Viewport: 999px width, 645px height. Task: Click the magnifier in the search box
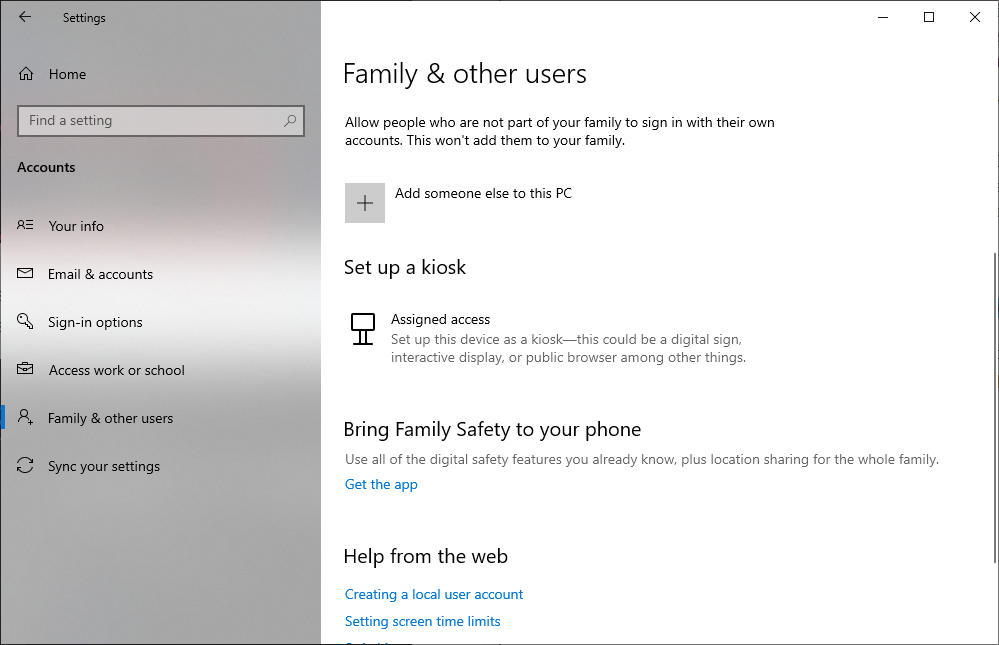click(x=290, y=120)
